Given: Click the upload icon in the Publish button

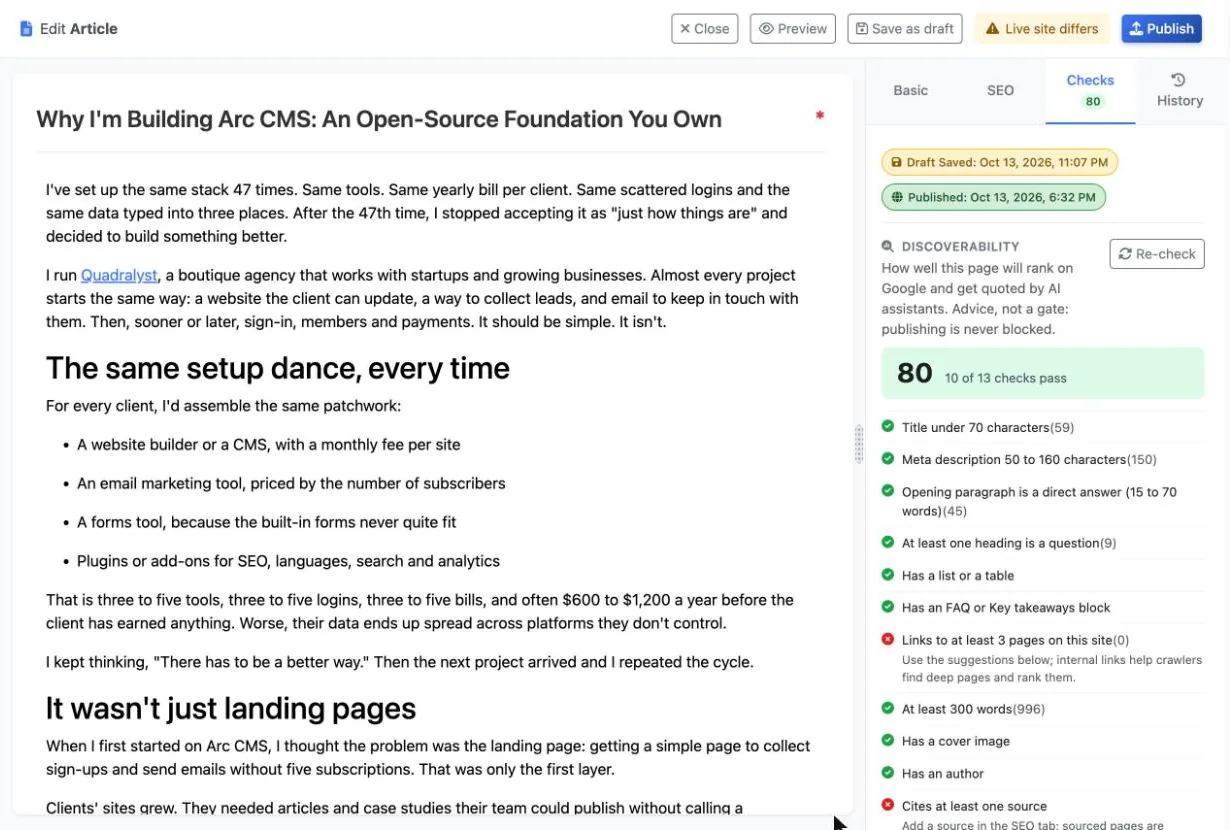Looking at the screenshot, I should click(x=1136, y=29).
